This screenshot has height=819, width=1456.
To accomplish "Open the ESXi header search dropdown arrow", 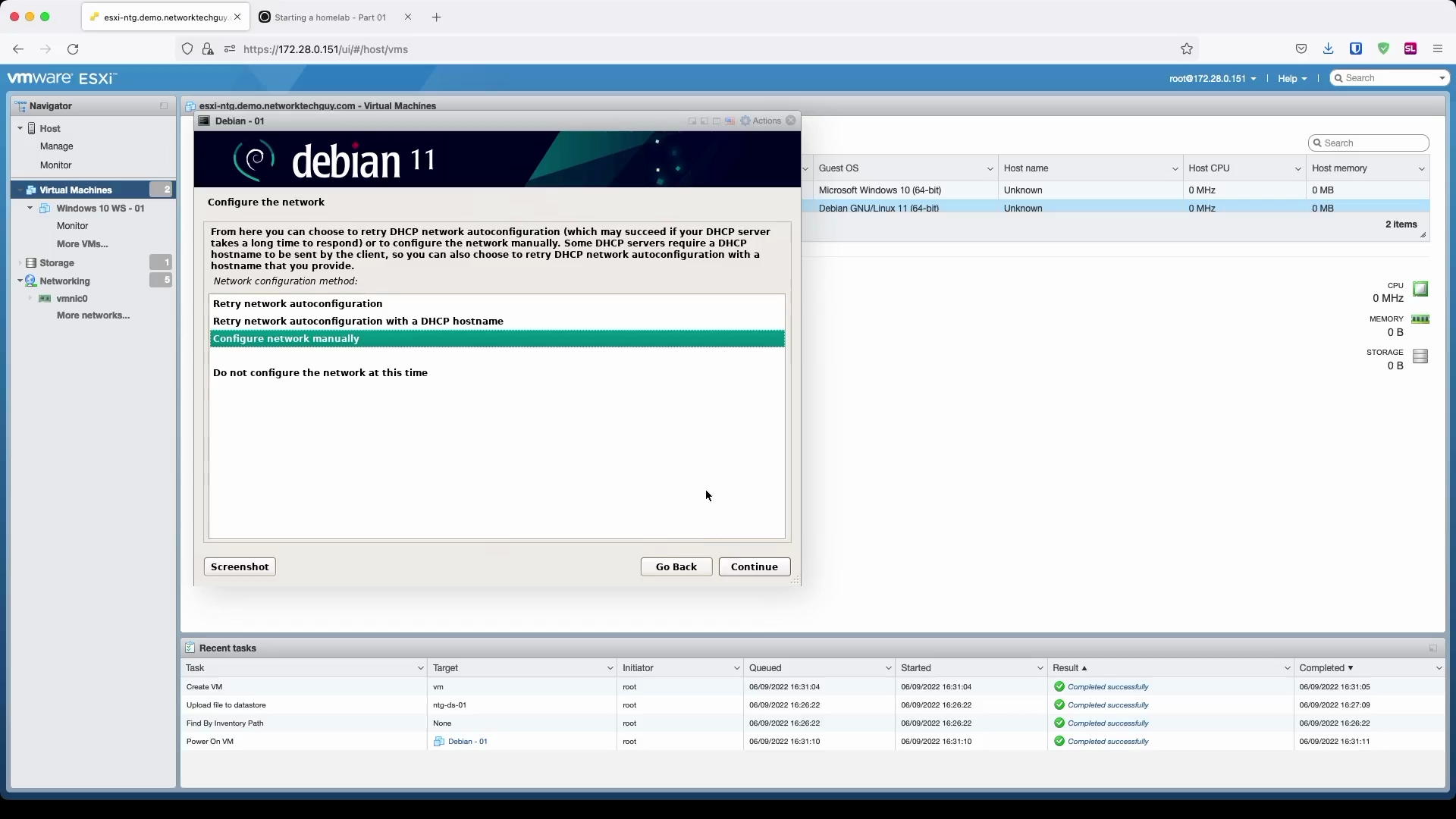I will pyautogui.click(x=1442, y=78).
